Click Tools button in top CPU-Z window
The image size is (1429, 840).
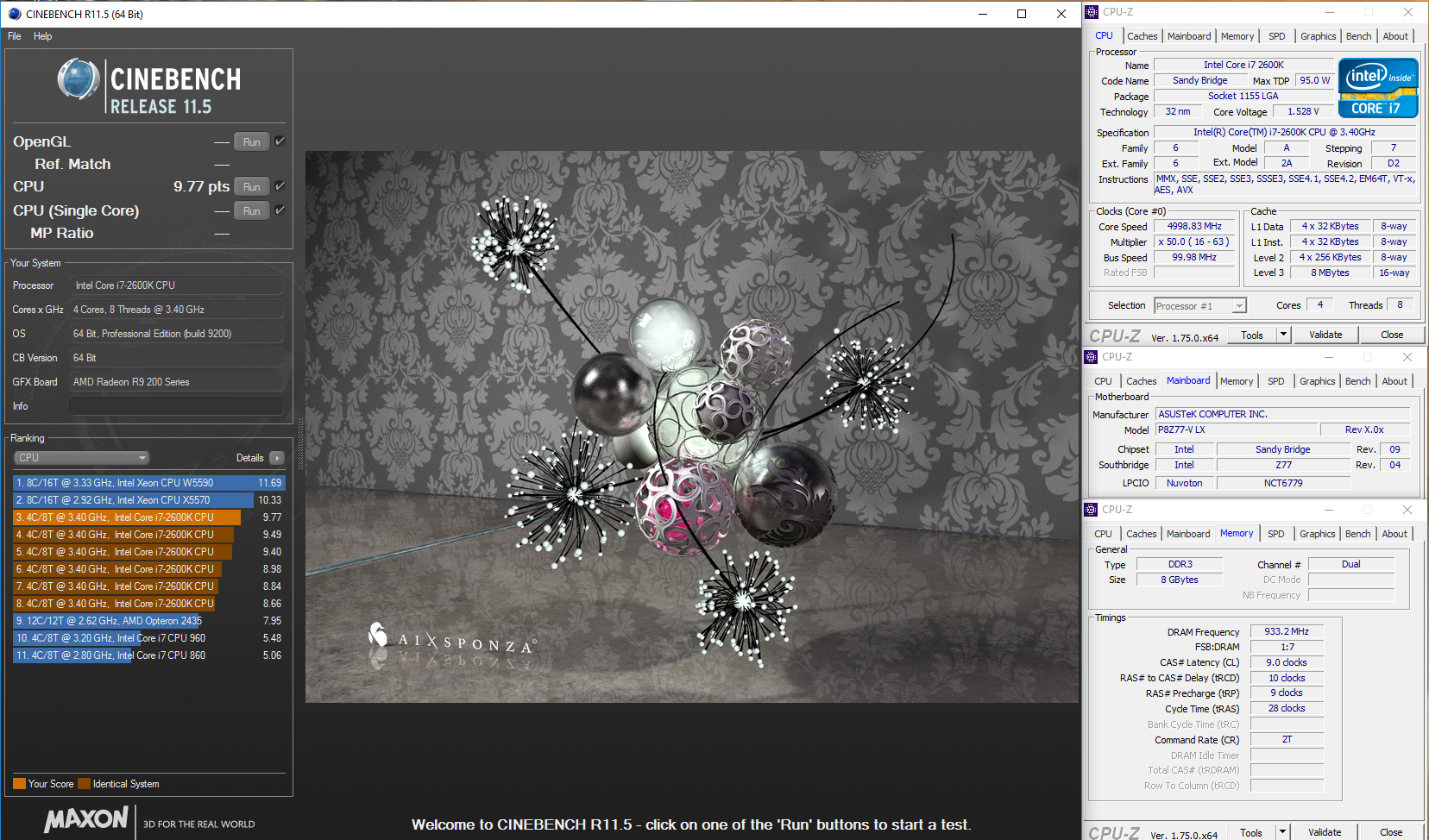[1252, 335]
